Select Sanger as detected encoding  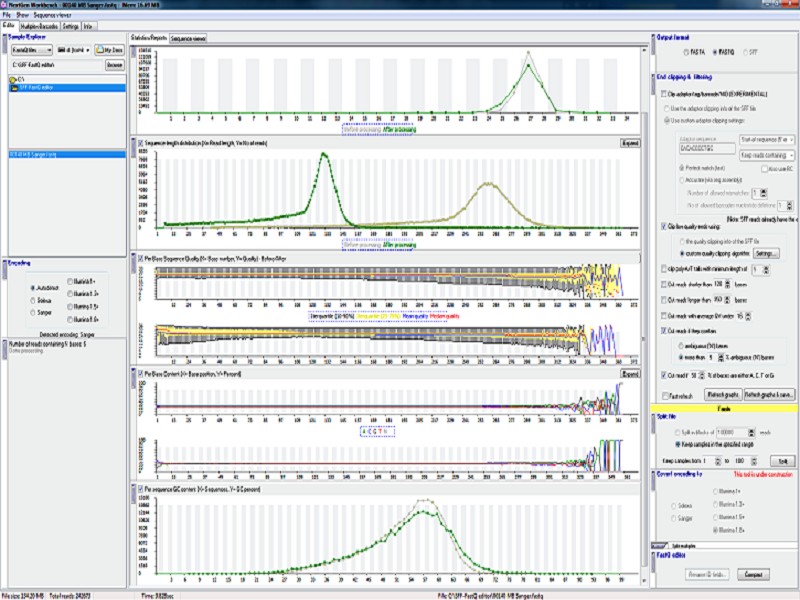(33, 312)
